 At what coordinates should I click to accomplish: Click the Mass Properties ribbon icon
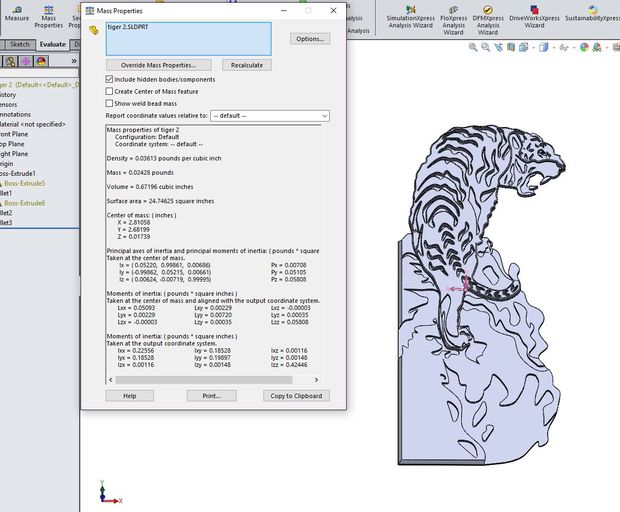coord(49,17)
